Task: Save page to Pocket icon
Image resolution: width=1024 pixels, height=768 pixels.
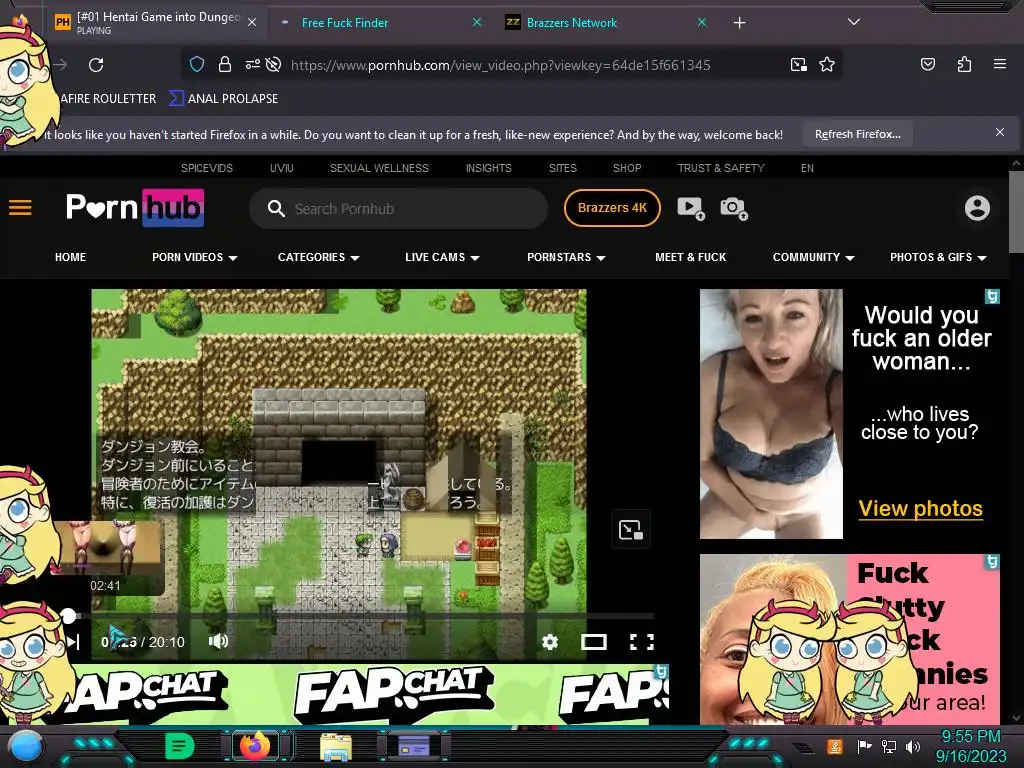Action: coord(927,64)
